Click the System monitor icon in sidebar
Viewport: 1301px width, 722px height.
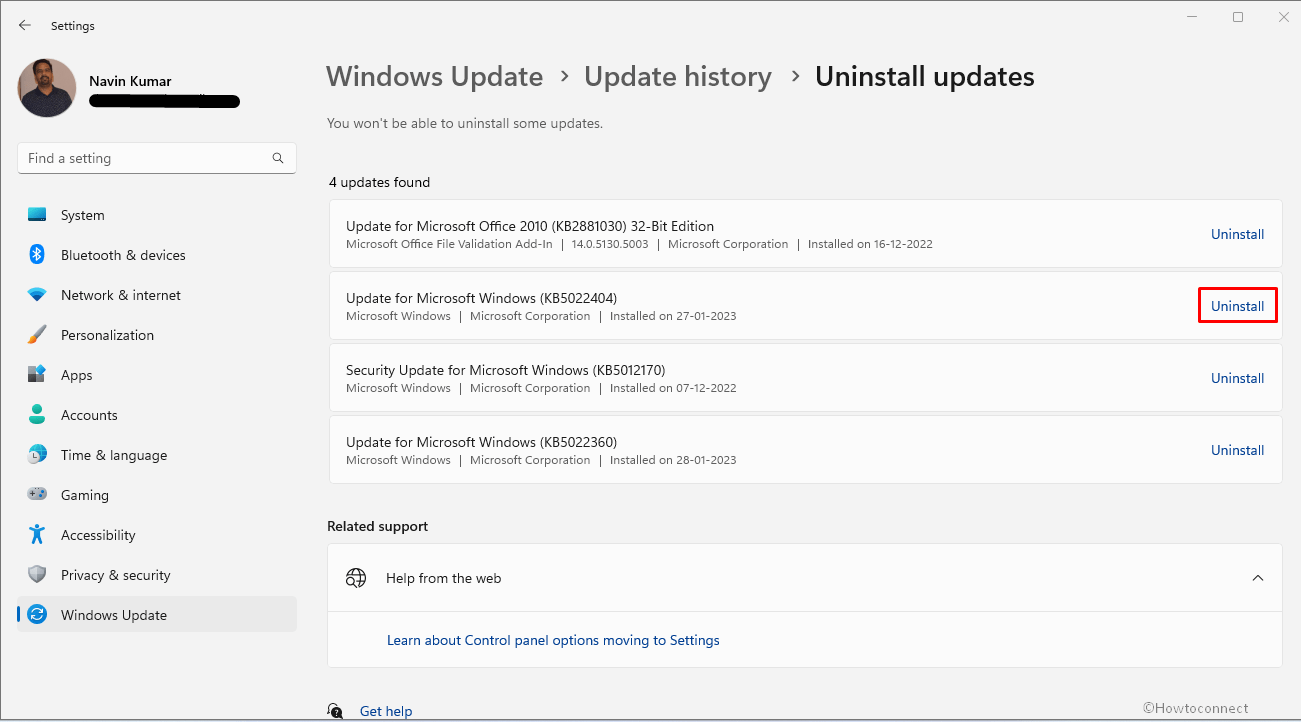(x=37, y=215)
